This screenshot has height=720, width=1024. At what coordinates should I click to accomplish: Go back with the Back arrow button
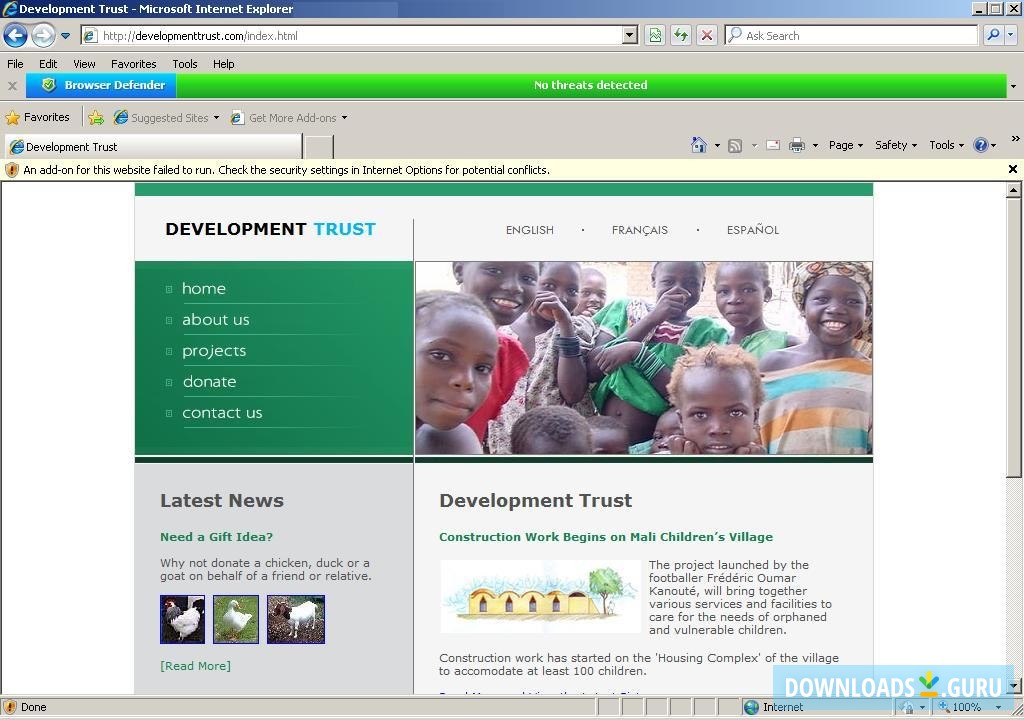16,35
